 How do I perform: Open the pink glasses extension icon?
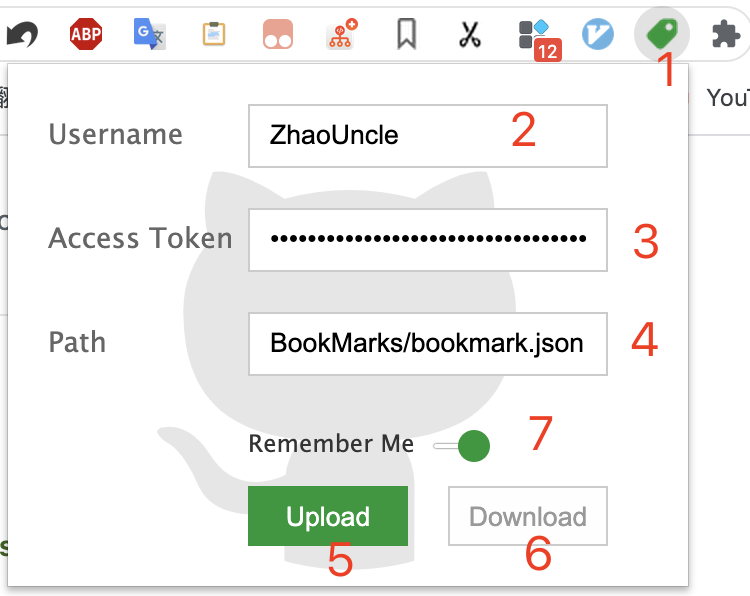point(278,34)
